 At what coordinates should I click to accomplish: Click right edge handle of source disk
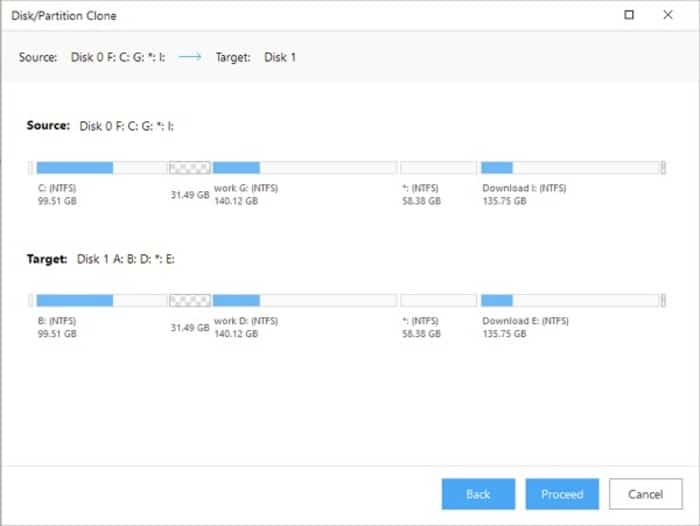pyautogui.click(x=663, y=168)
